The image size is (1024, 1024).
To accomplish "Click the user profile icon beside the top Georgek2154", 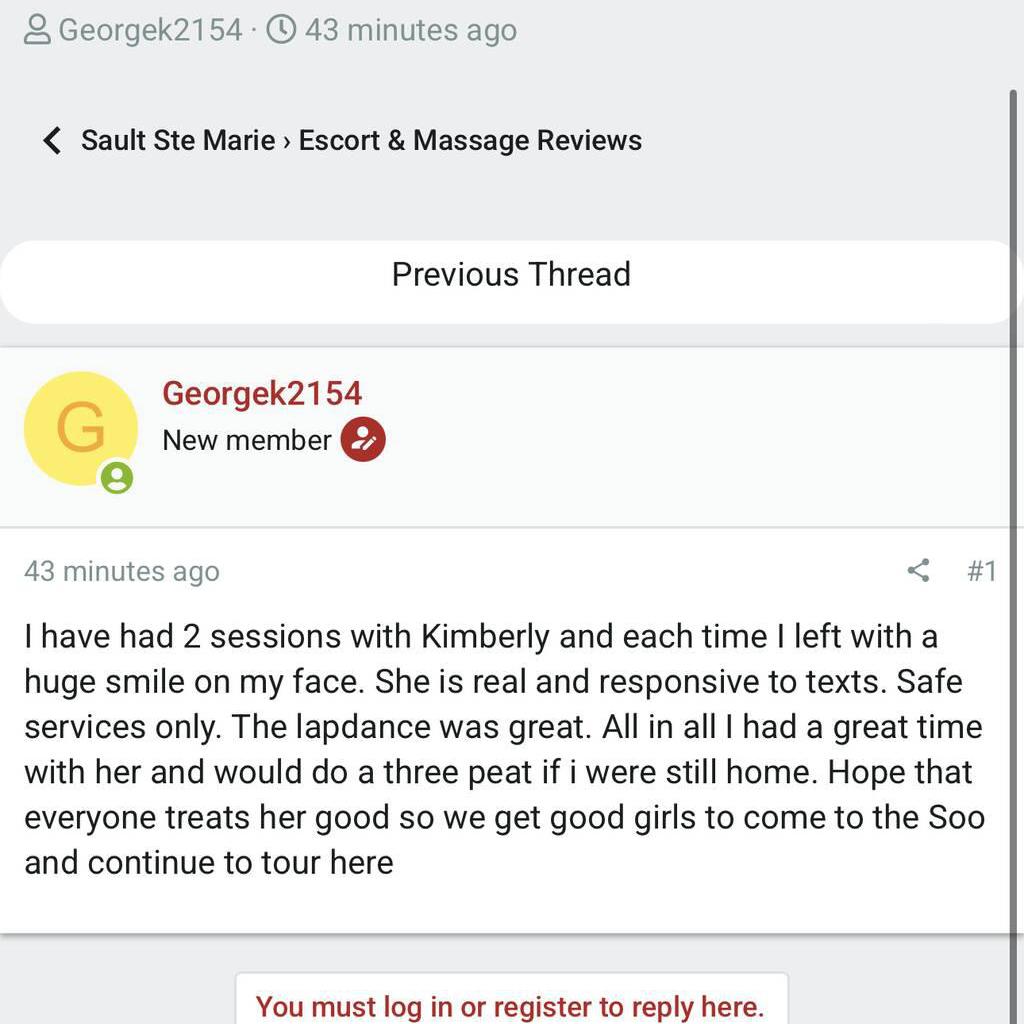I will pos(37,31).
